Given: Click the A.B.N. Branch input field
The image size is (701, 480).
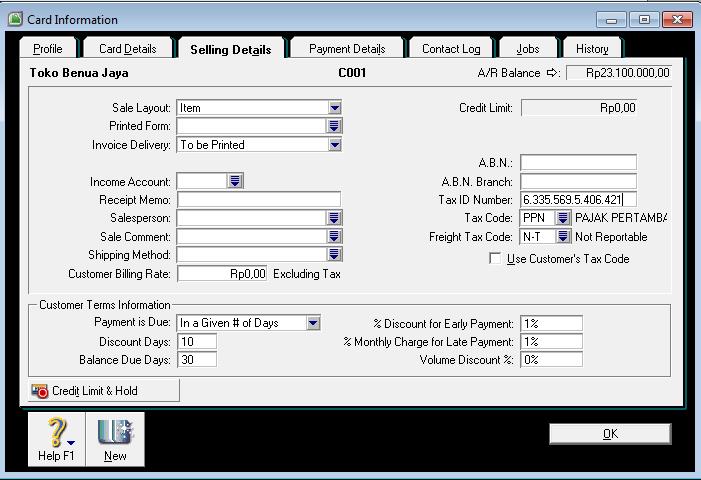Looking at the screenshot, I should (579, 181).
